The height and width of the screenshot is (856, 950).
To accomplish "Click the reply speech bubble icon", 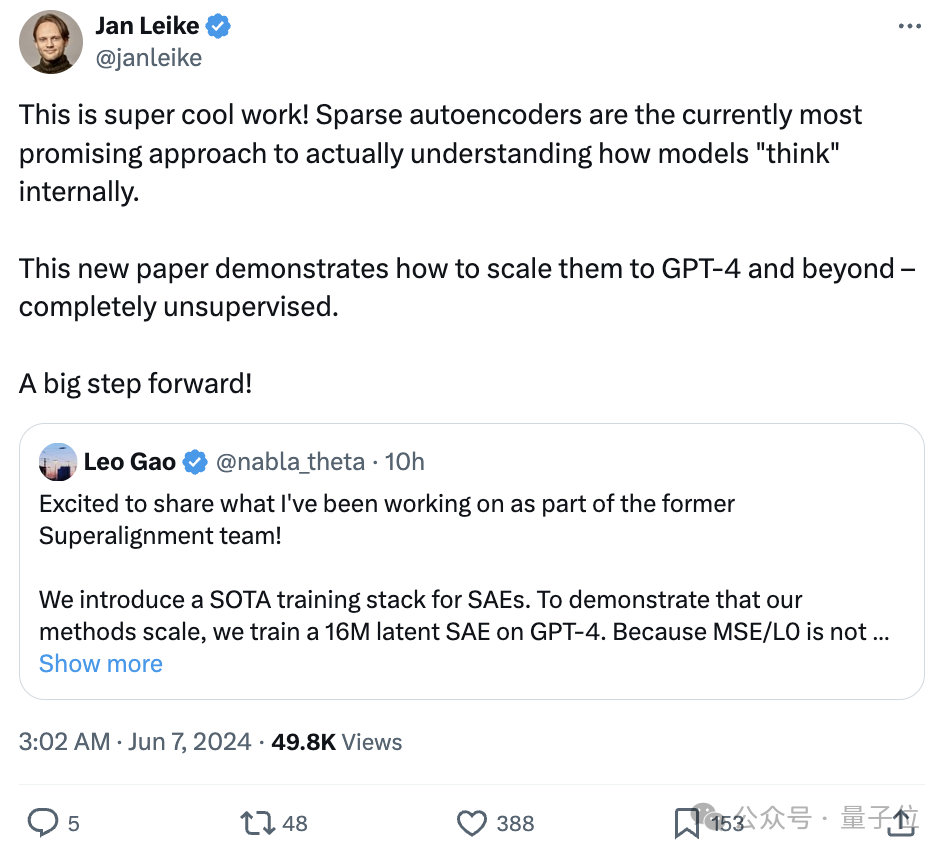I will pyautogui.click(x=43, y=823).
